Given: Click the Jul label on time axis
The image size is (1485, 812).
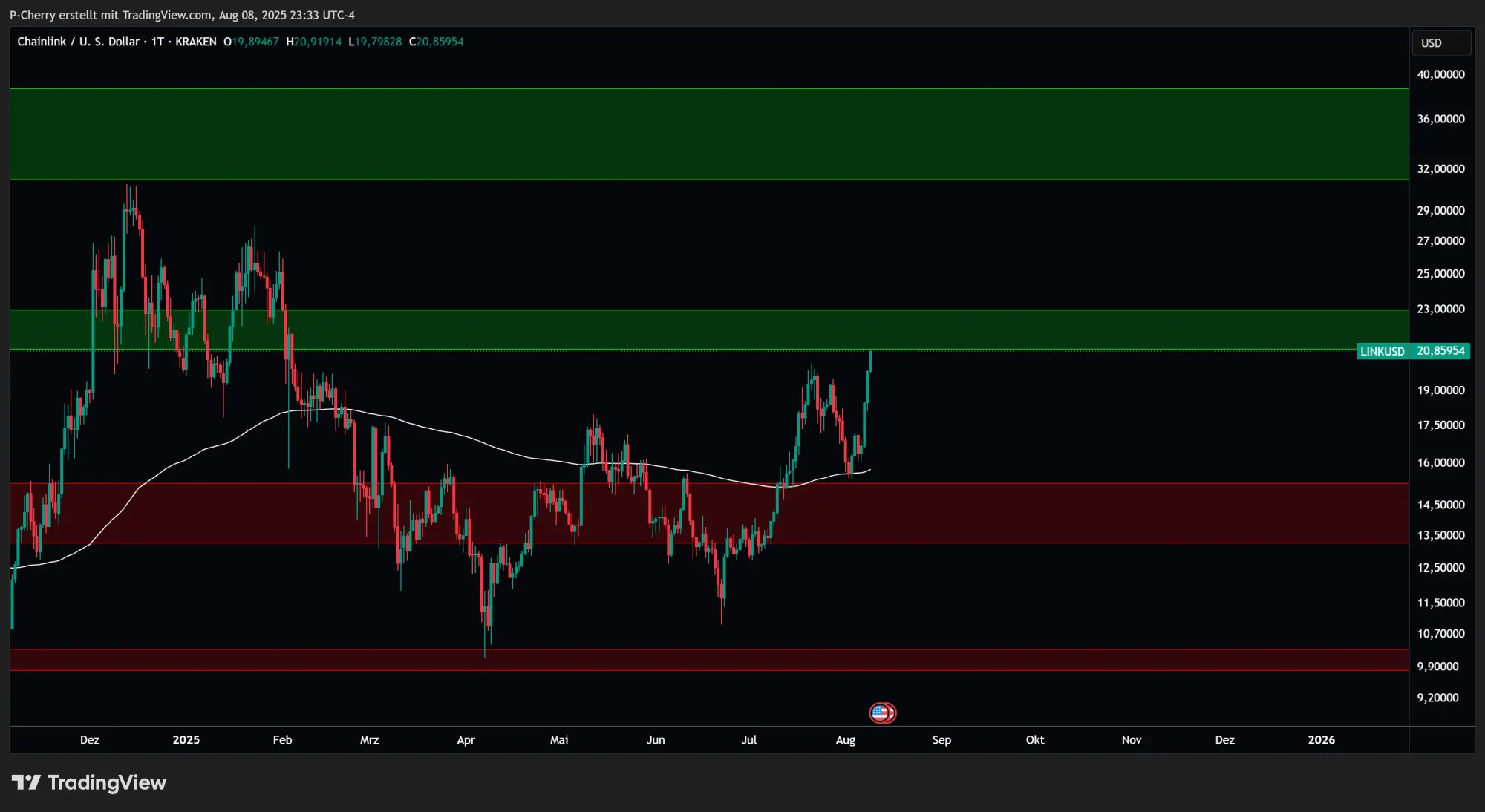Looking at the screenshot, I should (749, 740).
